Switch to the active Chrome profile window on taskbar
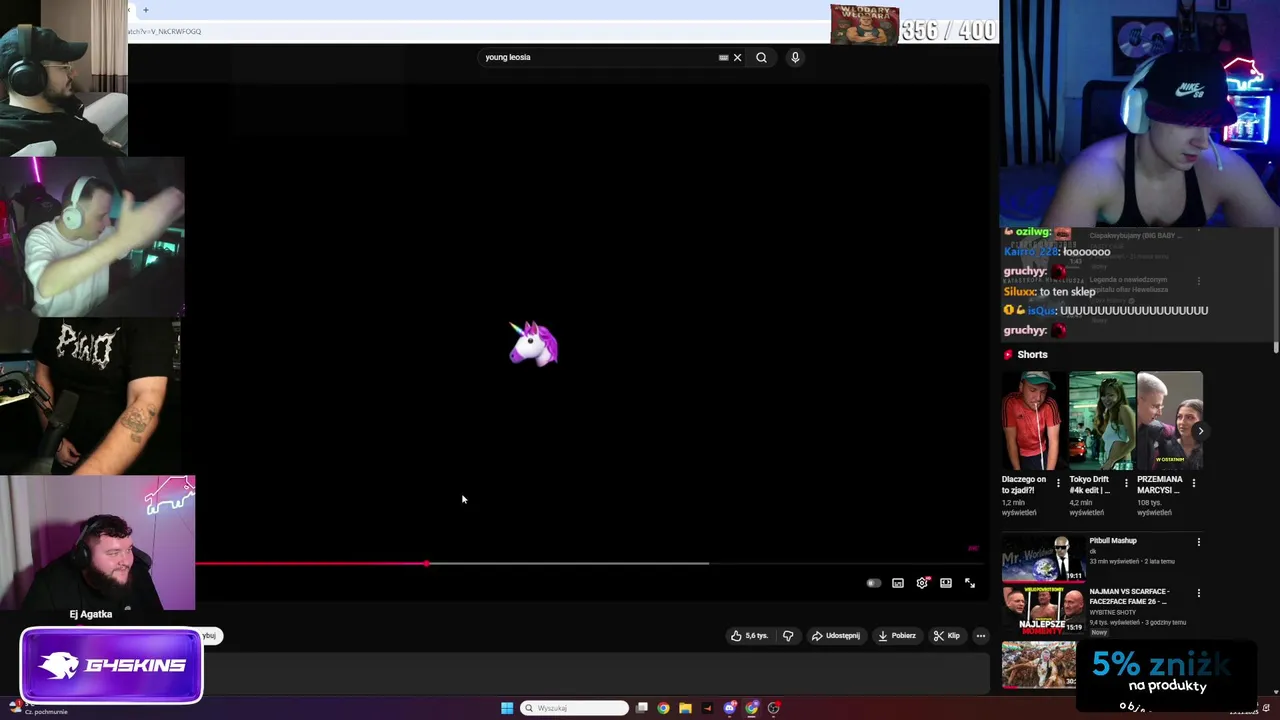Viewport: 1280px width, 720px height. point(752,708)
